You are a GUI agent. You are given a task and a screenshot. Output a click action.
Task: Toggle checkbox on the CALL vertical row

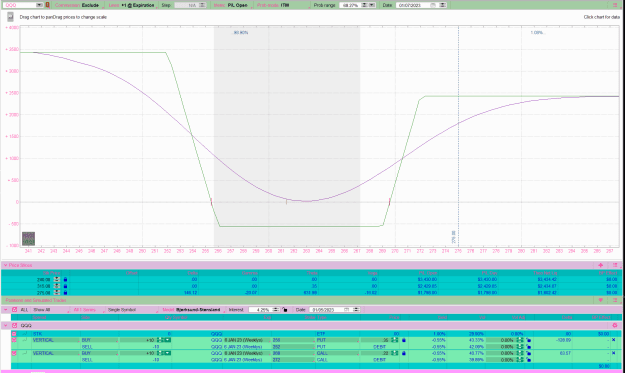click(x=14, y=353)
